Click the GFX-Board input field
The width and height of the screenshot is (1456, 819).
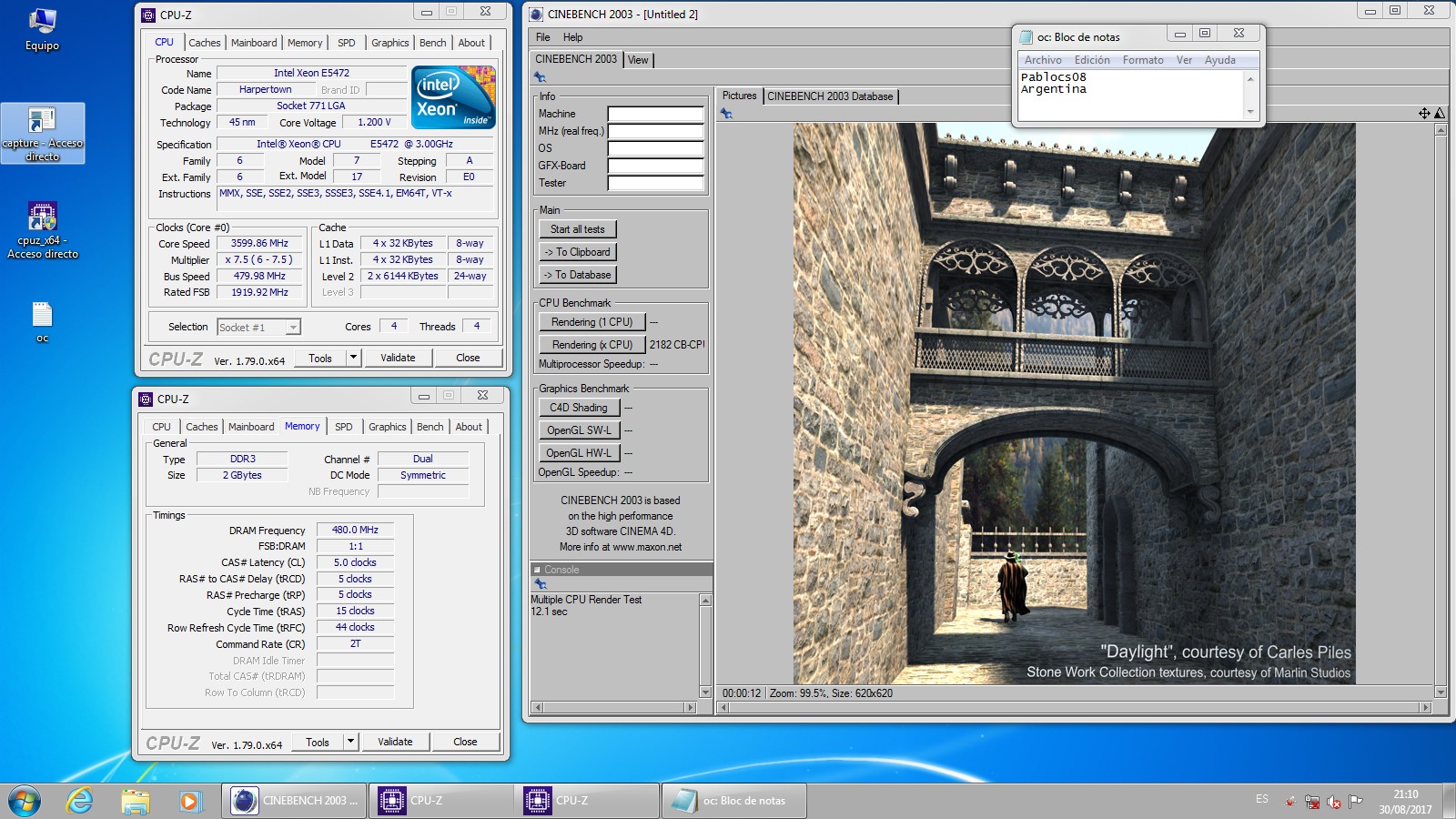click(x=656, y=167)
